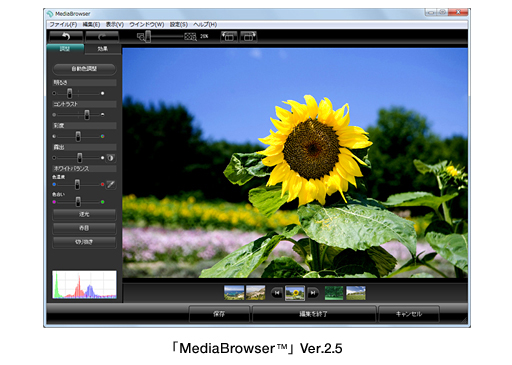Click the grayscale icon on saturation slider

[x=54, y=136]
